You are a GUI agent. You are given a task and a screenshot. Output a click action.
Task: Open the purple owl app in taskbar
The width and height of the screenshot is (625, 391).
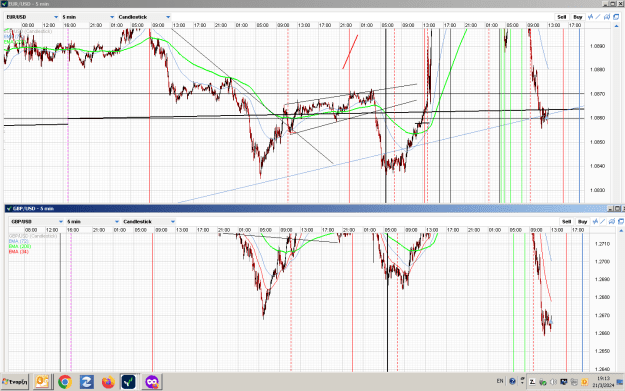click(152, 382)
